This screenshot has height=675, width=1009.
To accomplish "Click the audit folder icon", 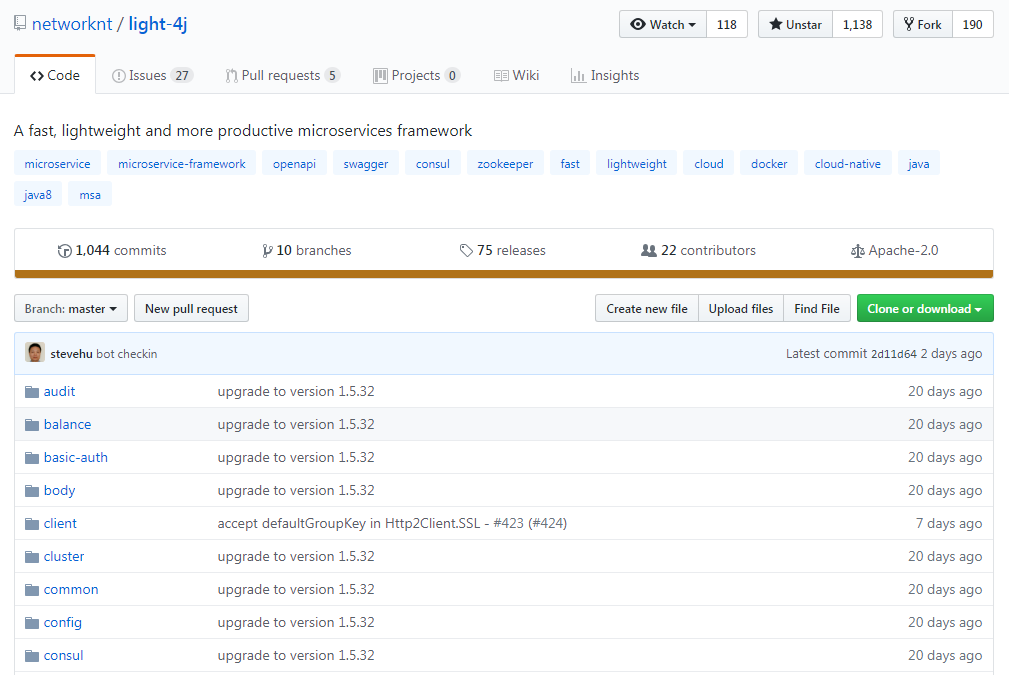I will [31, 392].
